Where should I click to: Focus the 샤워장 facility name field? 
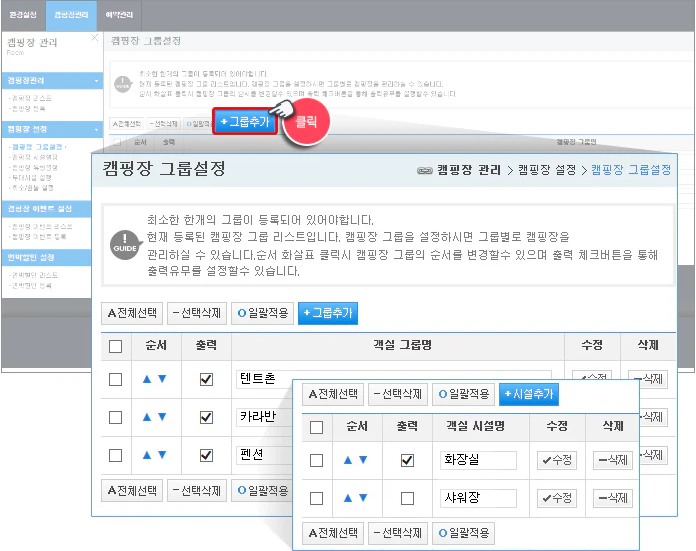(478, 499)
